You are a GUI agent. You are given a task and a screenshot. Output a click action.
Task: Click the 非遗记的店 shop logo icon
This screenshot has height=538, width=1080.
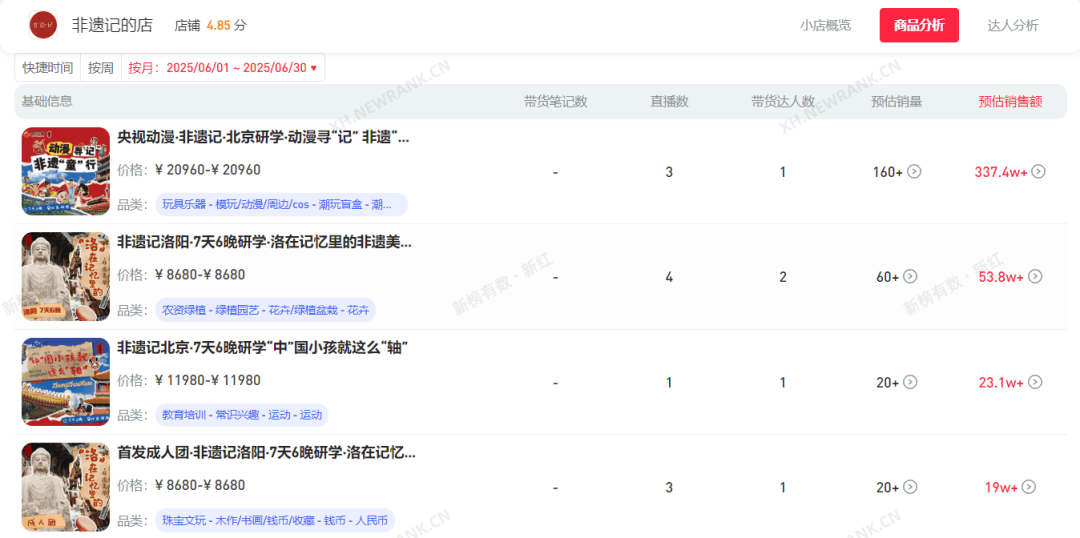coord(43,25)
